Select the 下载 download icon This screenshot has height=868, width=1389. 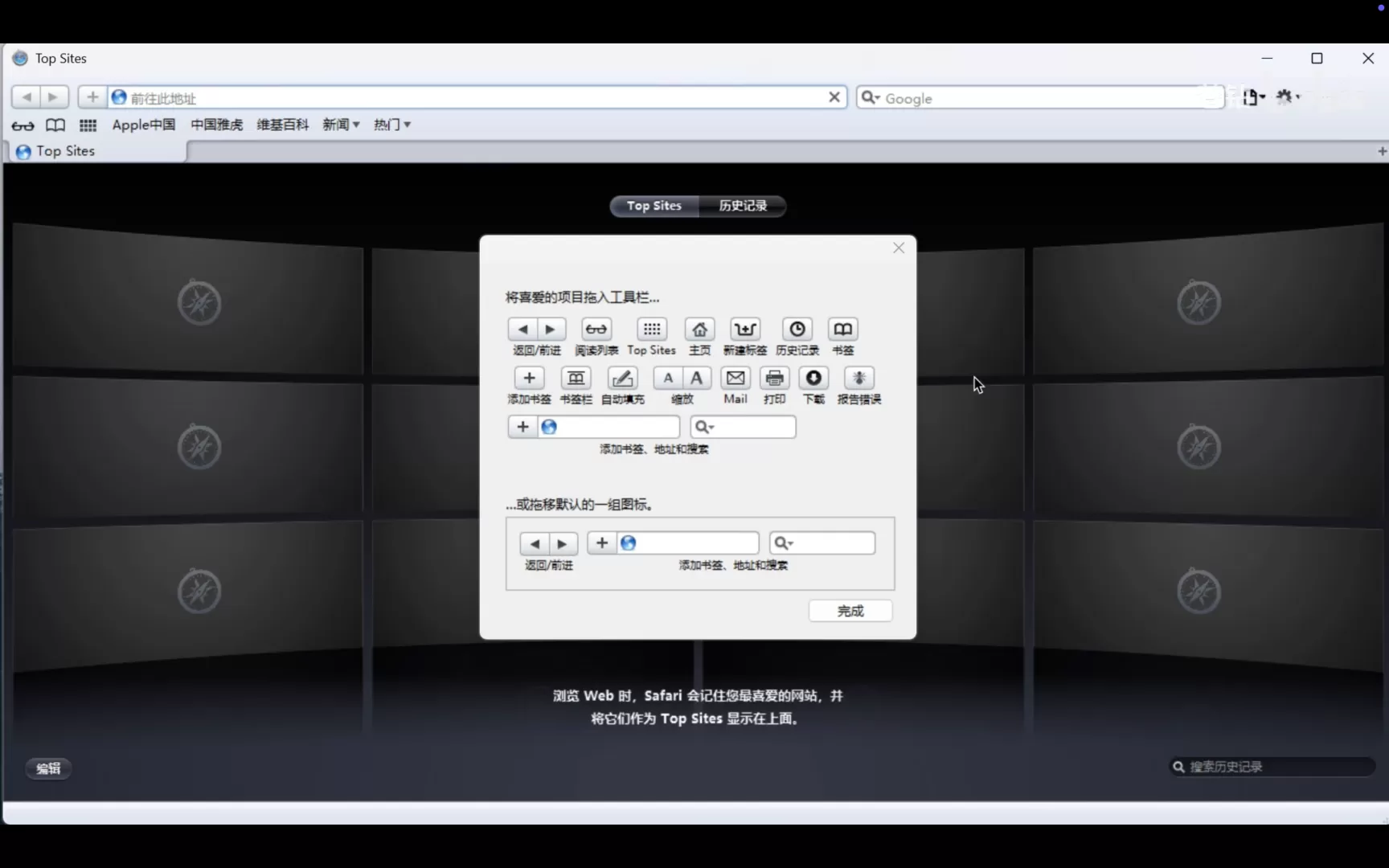(813, 378)
